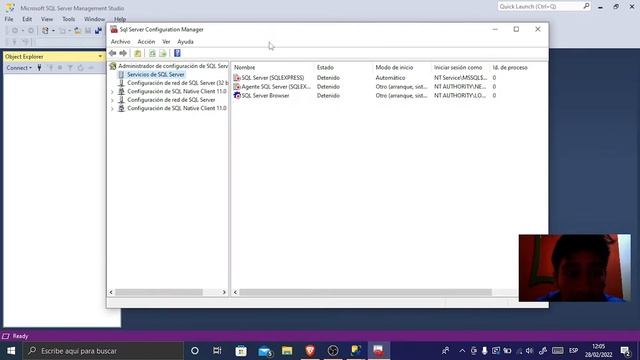Viewport: 640px width, 360px height.
Task: Open Brave browser from the taskbar
Action: coord(310,351)
